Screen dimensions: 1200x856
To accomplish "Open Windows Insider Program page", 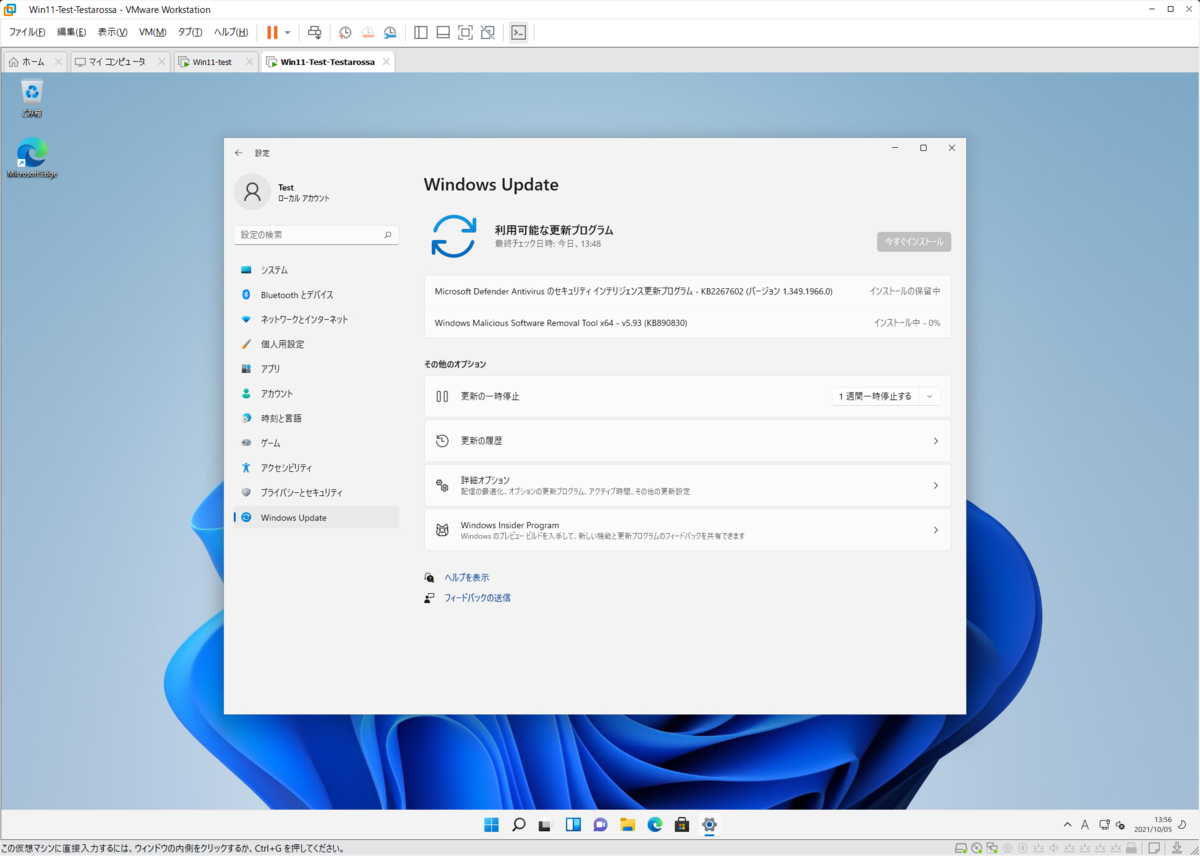I will [688, 530].
